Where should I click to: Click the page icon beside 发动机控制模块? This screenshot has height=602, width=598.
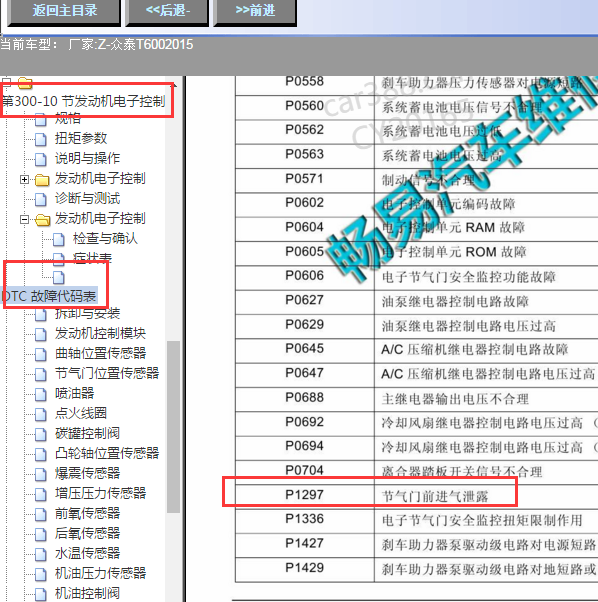point(41,334)
